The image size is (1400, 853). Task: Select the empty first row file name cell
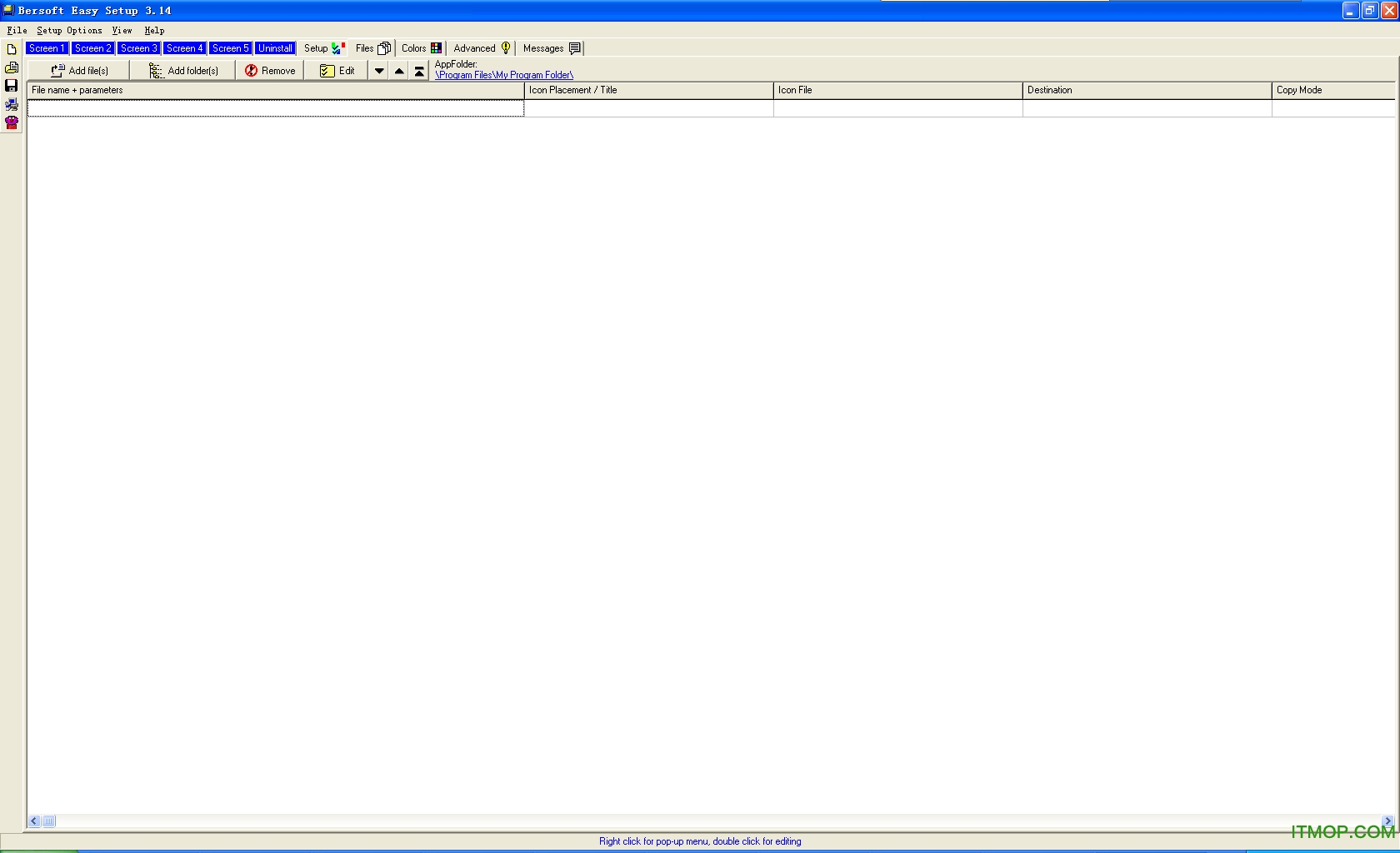pyautogui.click(x=276, y=108)
